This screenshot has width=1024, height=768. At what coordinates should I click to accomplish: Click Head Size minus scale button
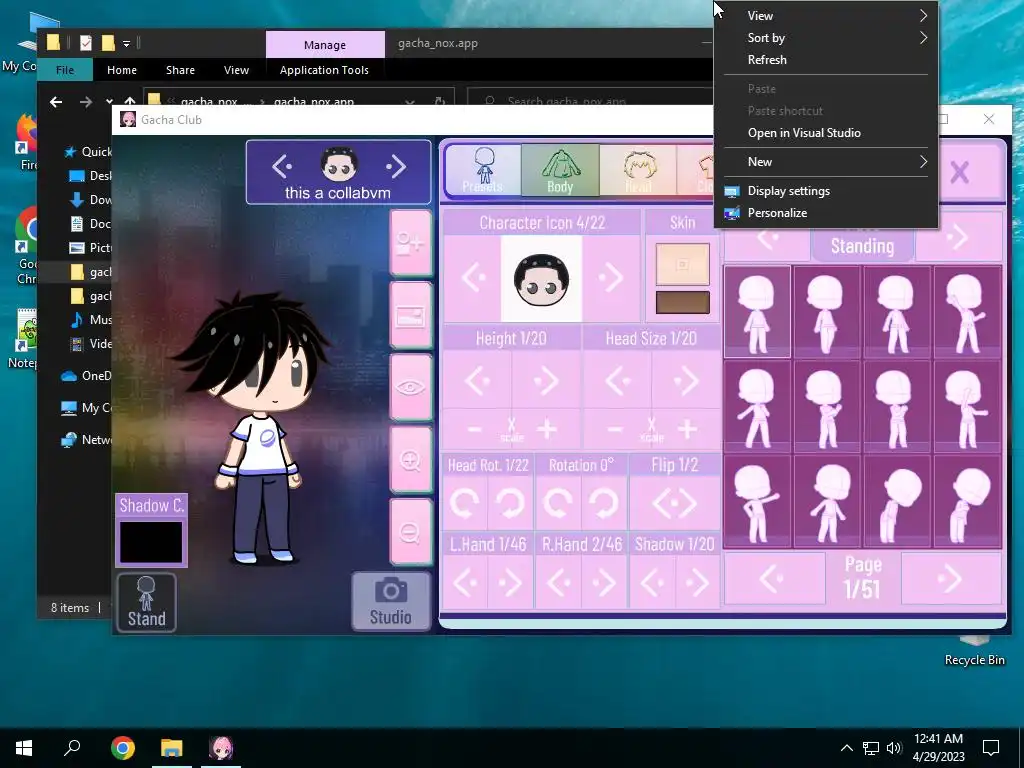point(615,429)
